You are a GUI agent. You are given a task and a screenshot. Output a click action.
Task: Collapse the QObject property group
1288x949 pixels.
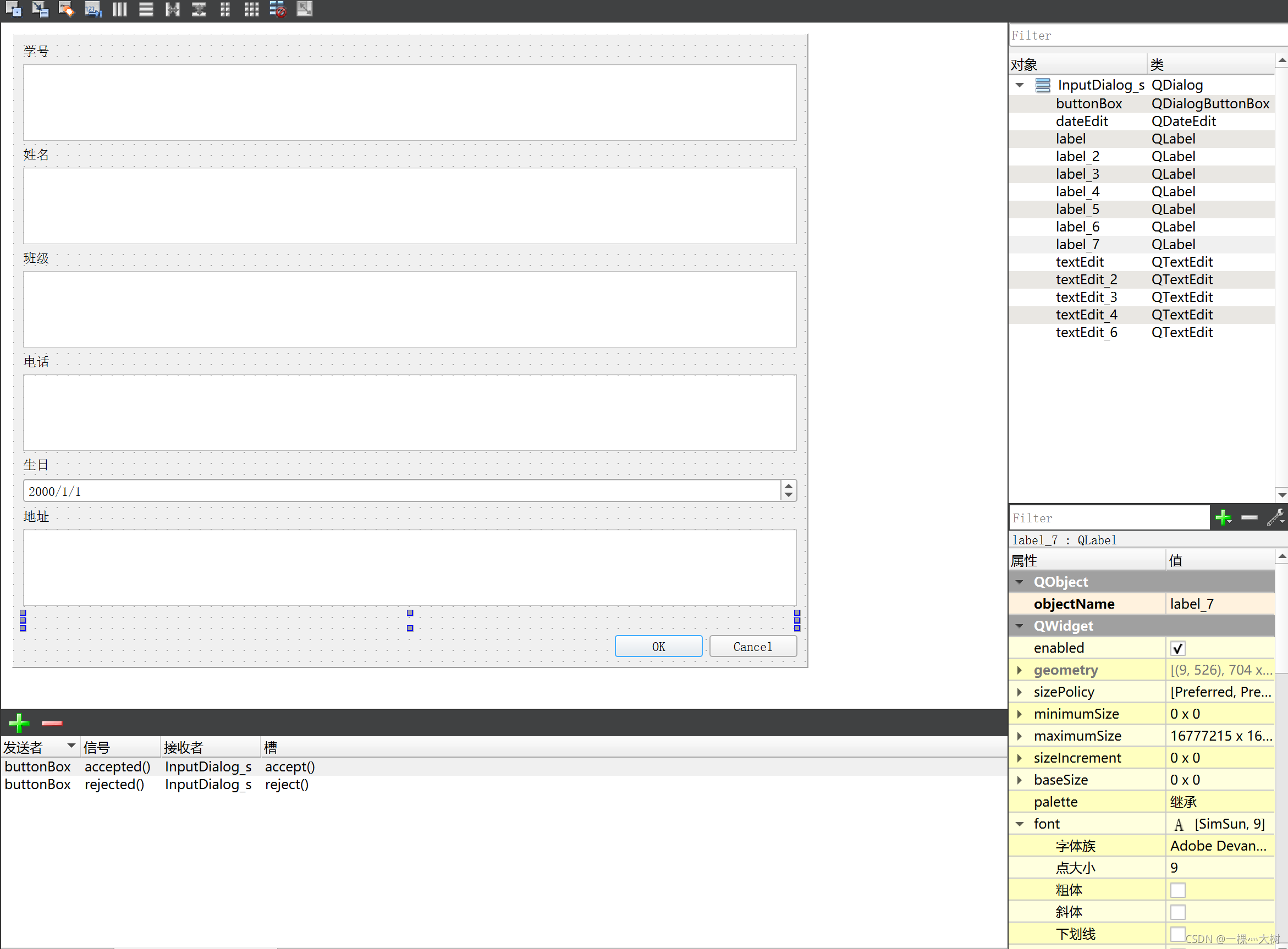(1019, 582)
